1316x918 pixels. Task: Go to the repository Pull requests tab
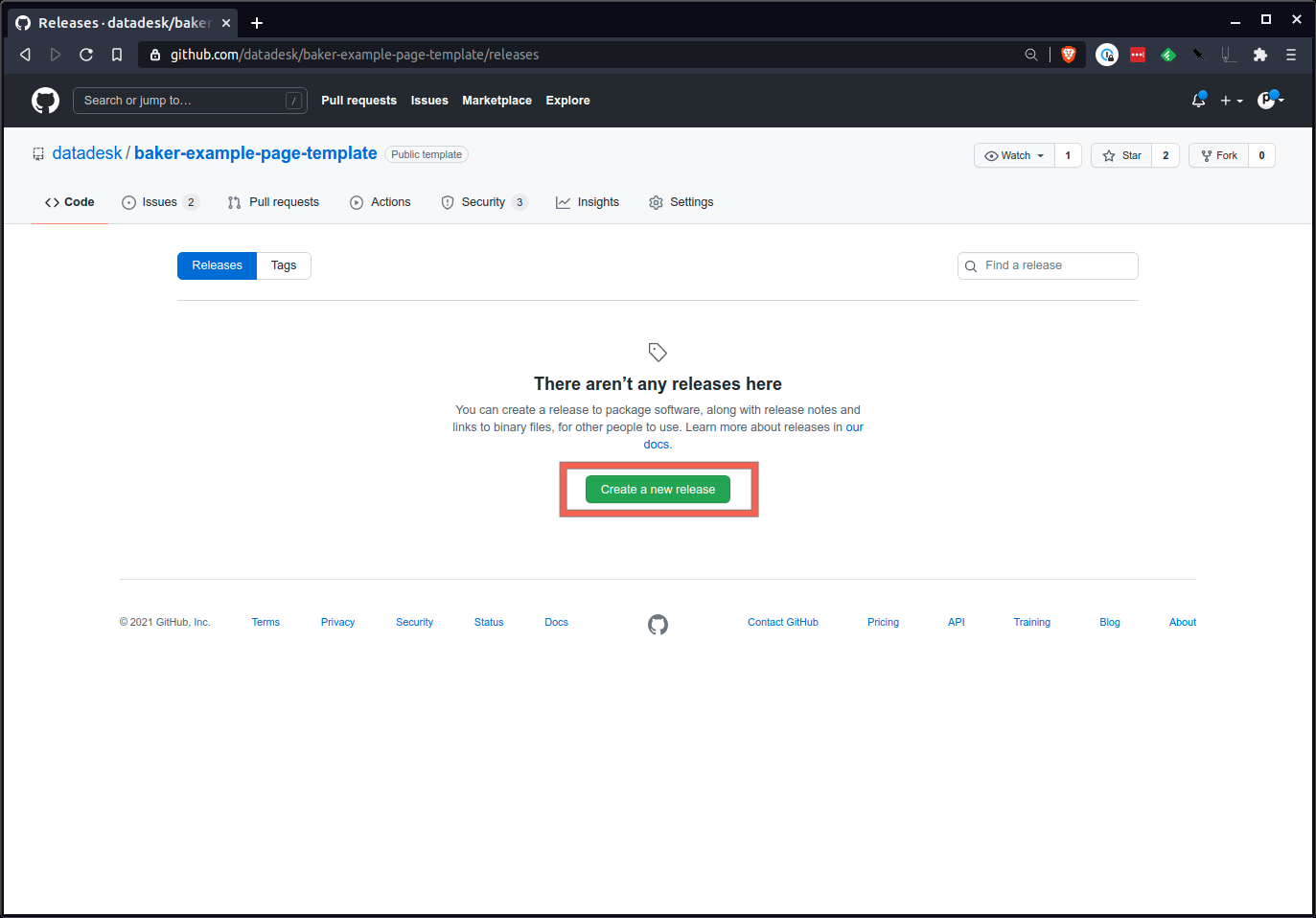tap(274, 202)
